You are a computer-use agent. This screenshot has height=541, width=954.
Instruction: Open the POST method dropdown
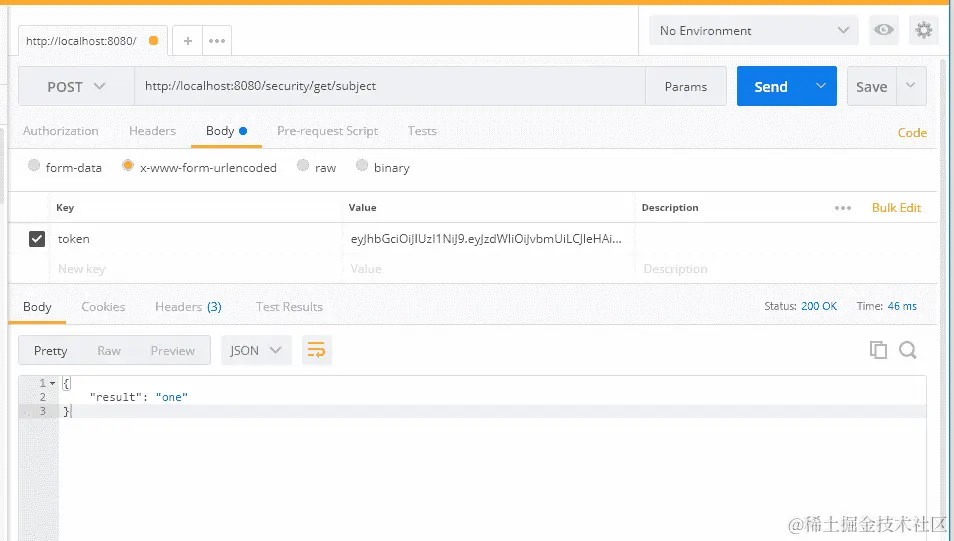(76, 86)
